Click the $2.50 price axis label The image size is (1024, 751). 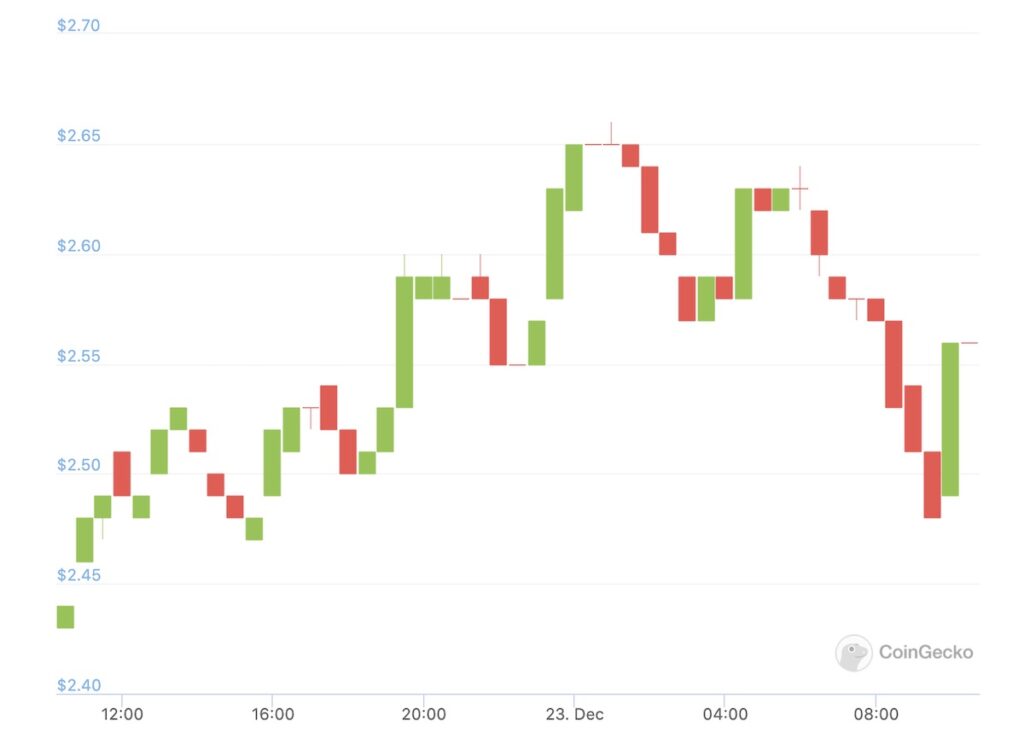click(78, 465)
